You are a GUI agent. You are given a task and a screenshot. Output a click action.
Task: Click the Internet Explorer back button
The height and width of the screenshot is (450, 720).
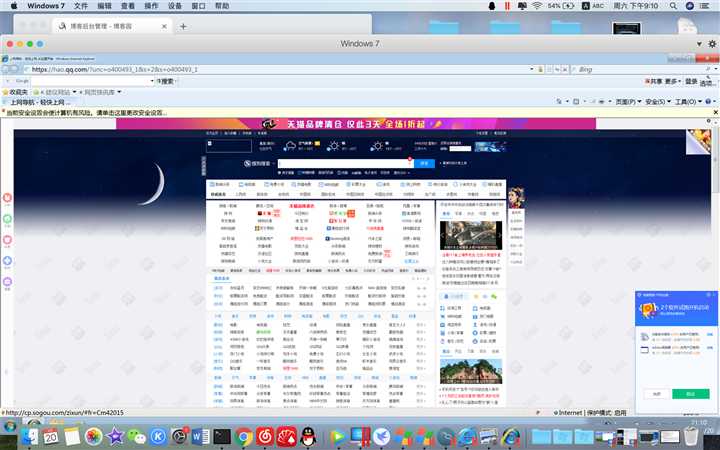(x=6, y=69)
